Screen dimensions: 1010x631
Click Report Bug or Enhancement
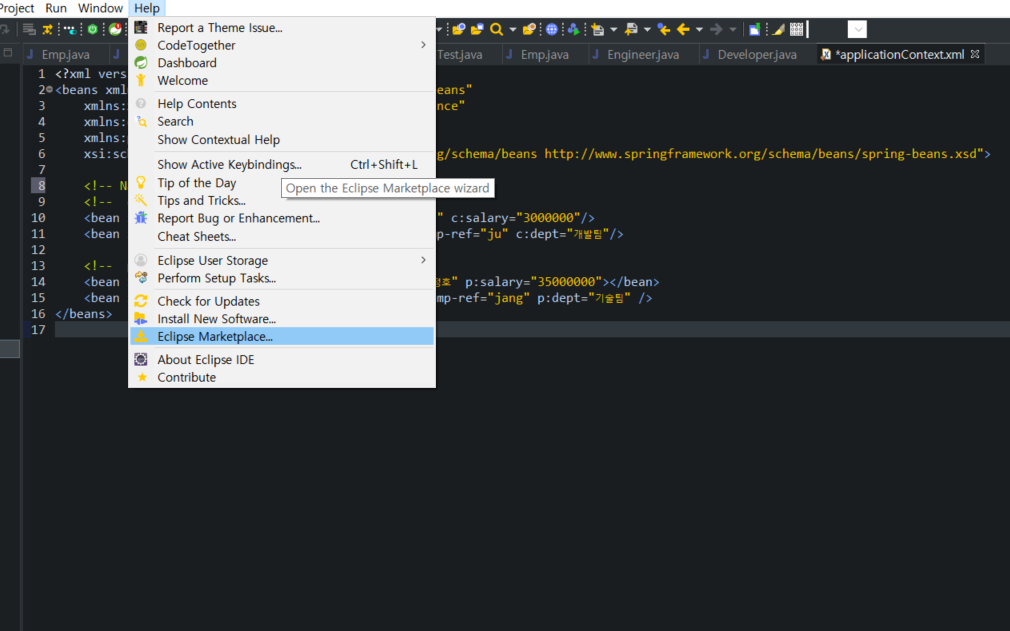(281, 218)
